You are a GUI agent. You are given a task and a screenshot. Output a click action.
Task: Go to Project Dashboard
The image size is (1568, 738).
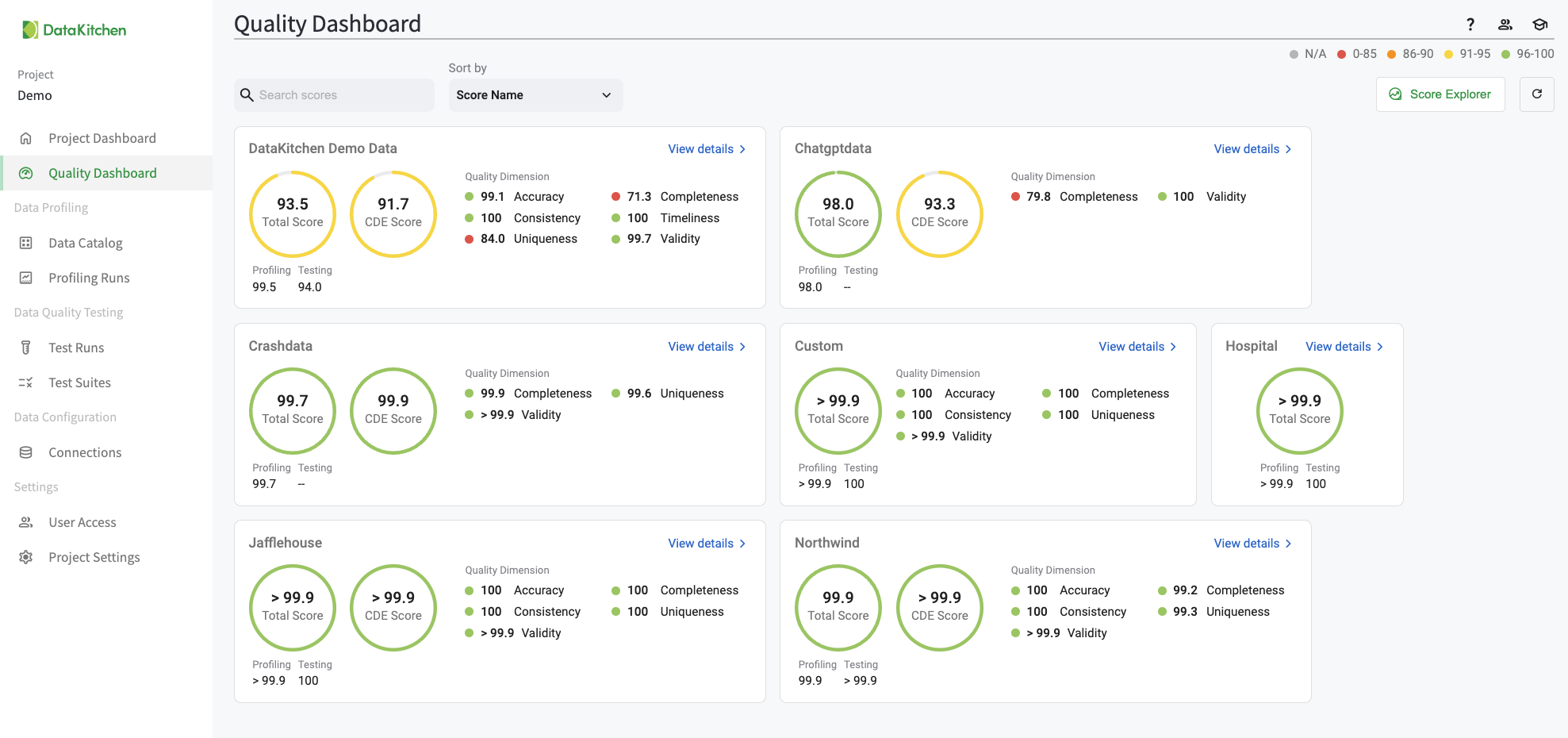(102, 138)
